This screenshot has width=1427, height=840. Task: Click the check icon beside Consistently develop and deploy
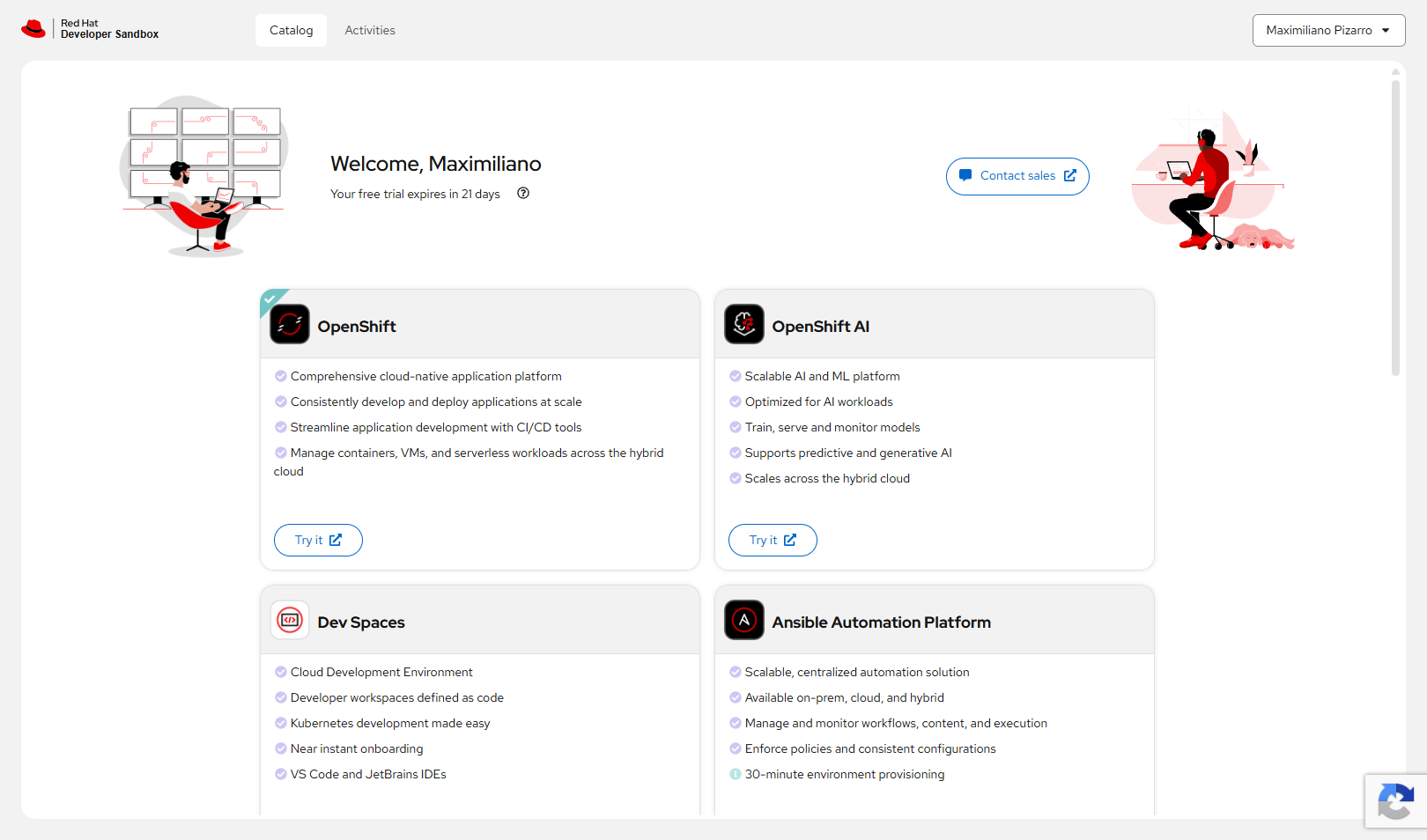click(281, 402)
